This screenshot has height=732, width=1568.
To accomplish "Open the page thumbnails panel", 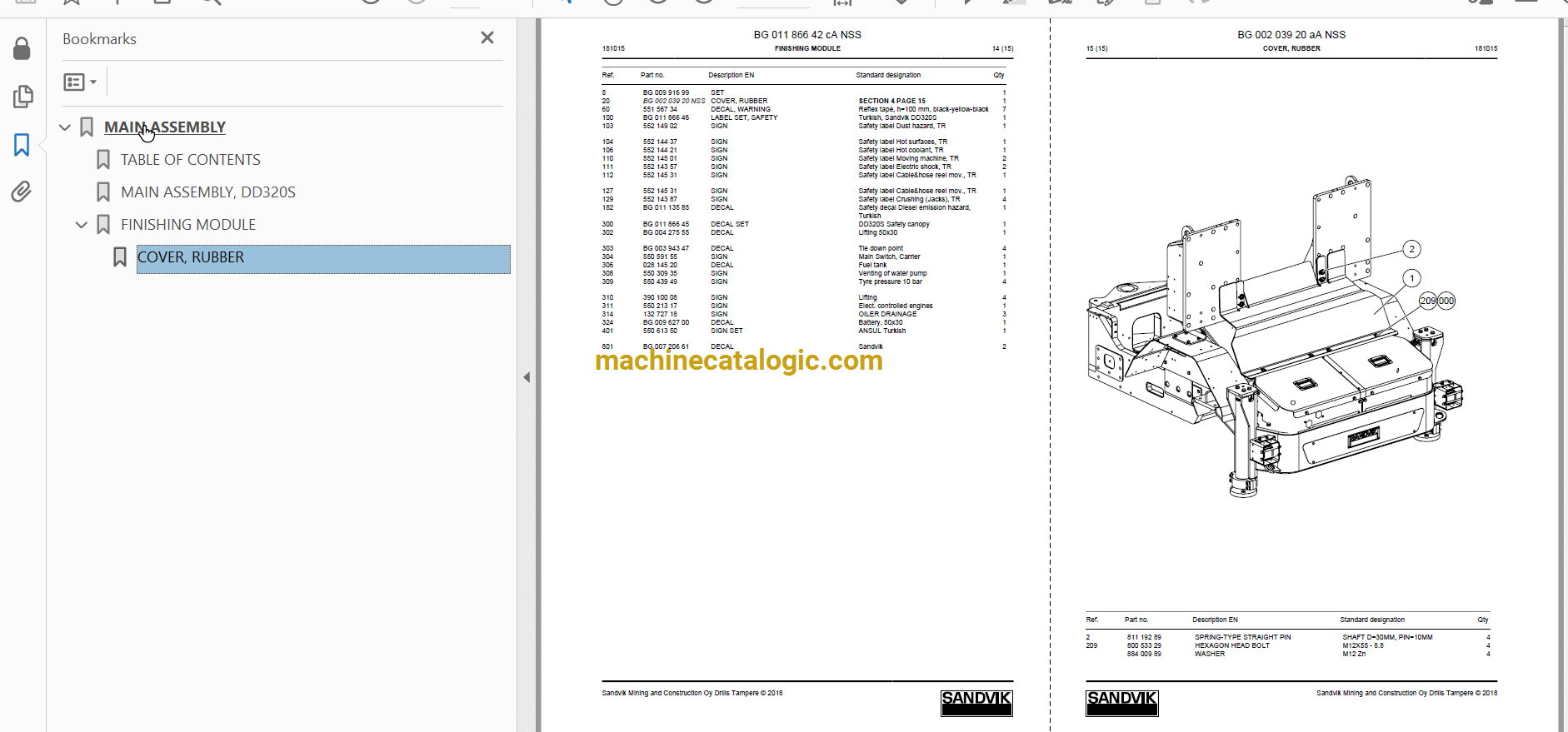I will (x=22, y=97).
